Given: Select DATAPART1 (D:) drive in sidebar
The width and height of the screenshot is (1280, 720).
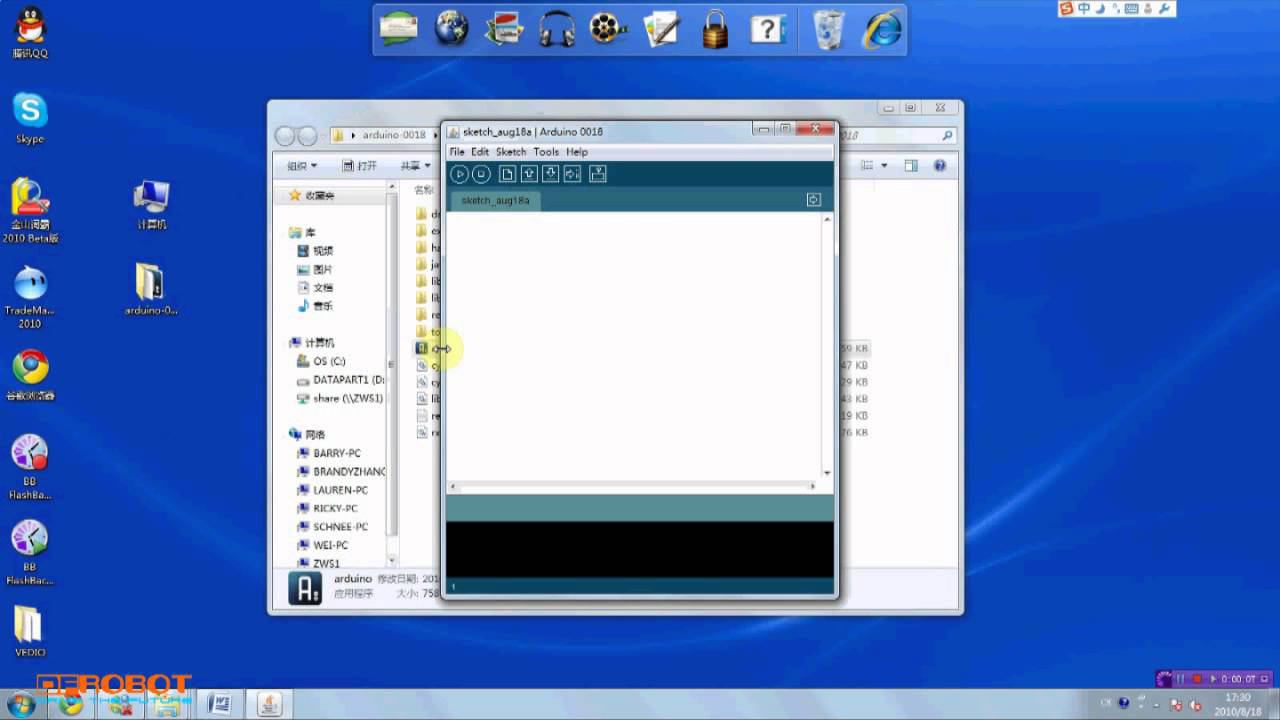Looking at the screenshot, I should click(x=341, y=380).
